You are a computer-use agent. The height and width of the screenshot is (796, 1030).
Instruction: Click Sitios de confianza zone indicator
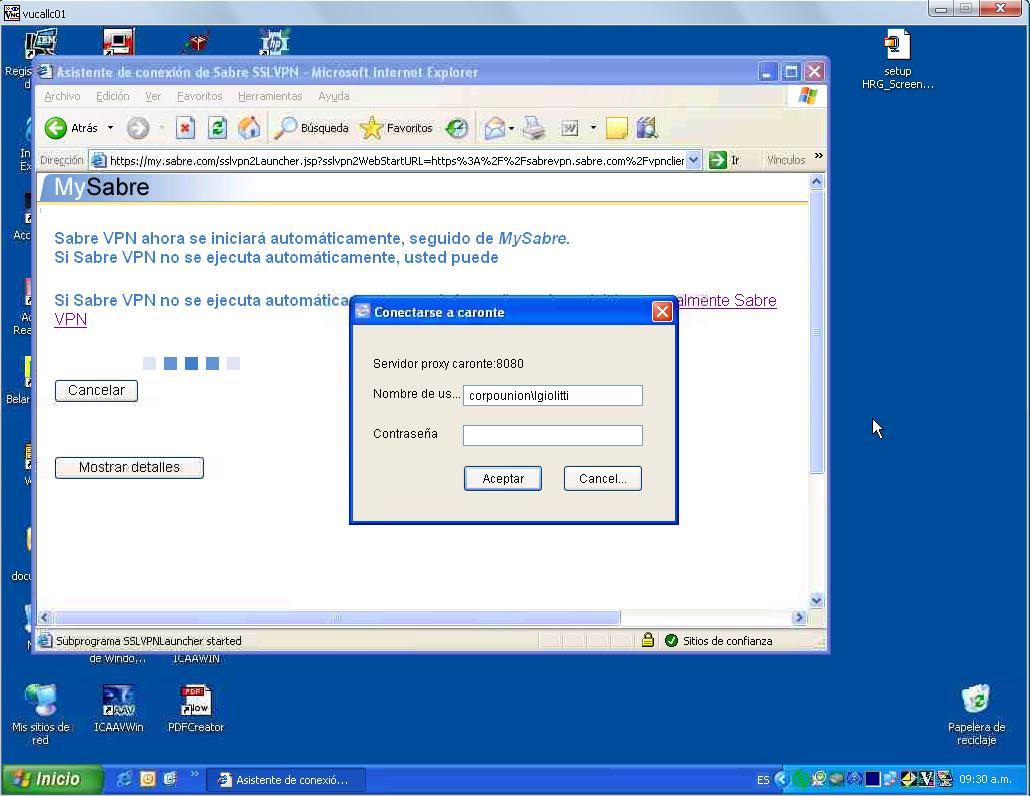point(719,641)
